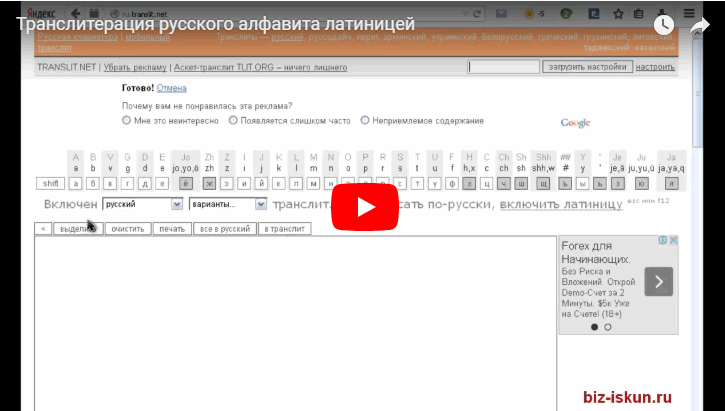The height and width of the screenshot is (411, 725).
Task: Open the варианты dropdown
Action: [228, 204]
